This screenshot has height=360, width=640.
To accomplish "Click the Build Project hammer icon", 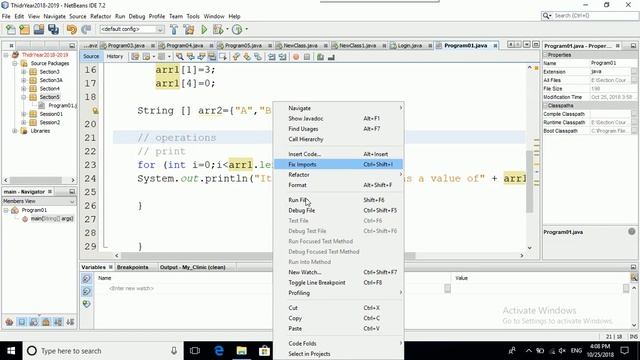I will pos(174,29).
